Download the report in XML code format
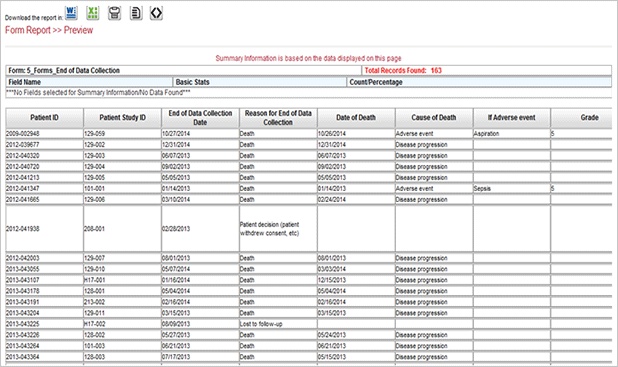Viewport: 618px width, 367px height. (156, 13)
